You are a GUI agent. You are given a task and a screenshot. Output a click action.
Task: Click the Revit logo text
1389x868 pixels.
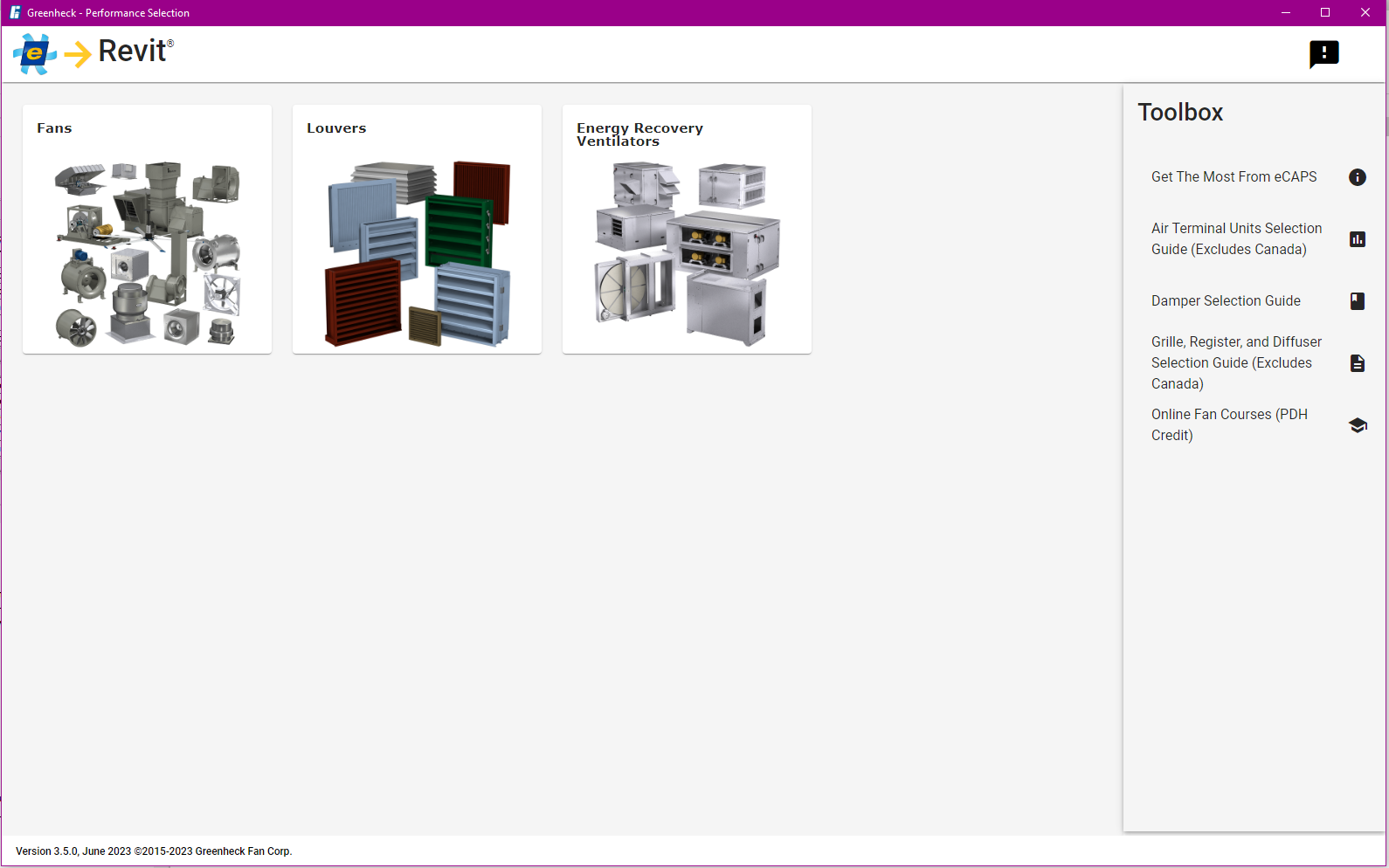click(135, 52)
